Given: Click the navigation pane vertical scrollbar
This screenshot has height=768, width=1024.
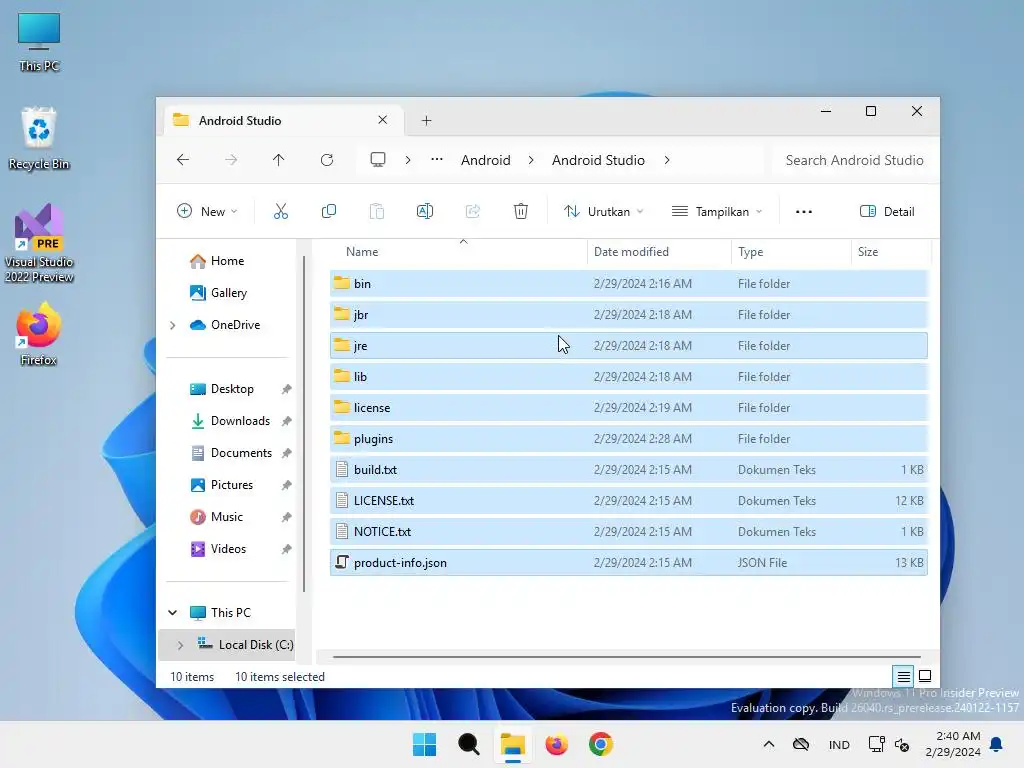Looking at the screenshot, I should (x=304, y=424).
